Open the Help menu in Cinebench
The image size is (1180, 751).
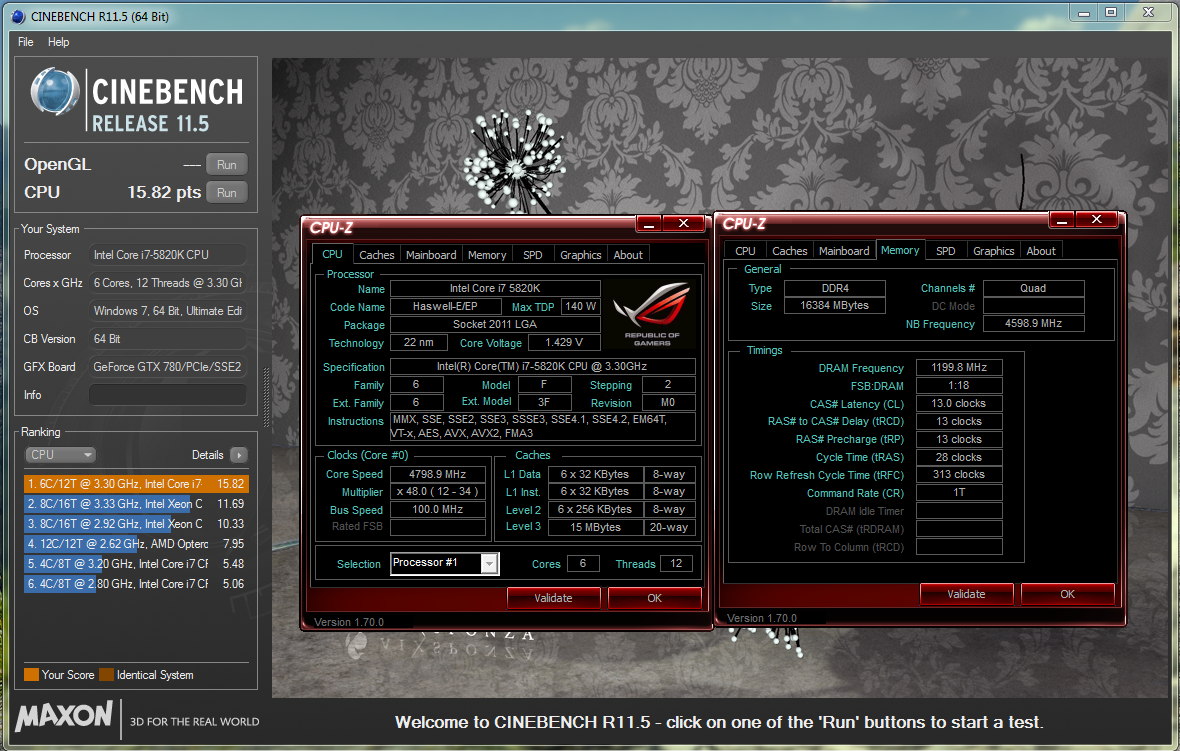click(x=59, y=42)
